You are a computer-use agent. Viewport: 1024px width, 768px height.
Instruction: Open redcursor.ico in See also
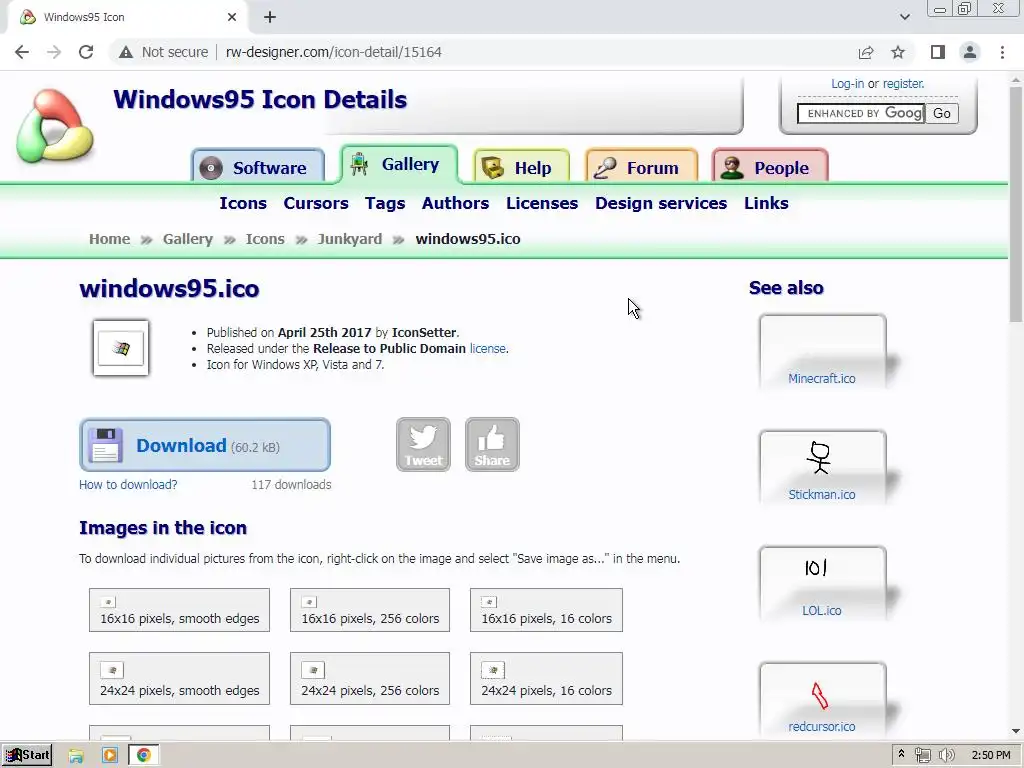click(x=822, y=727)
